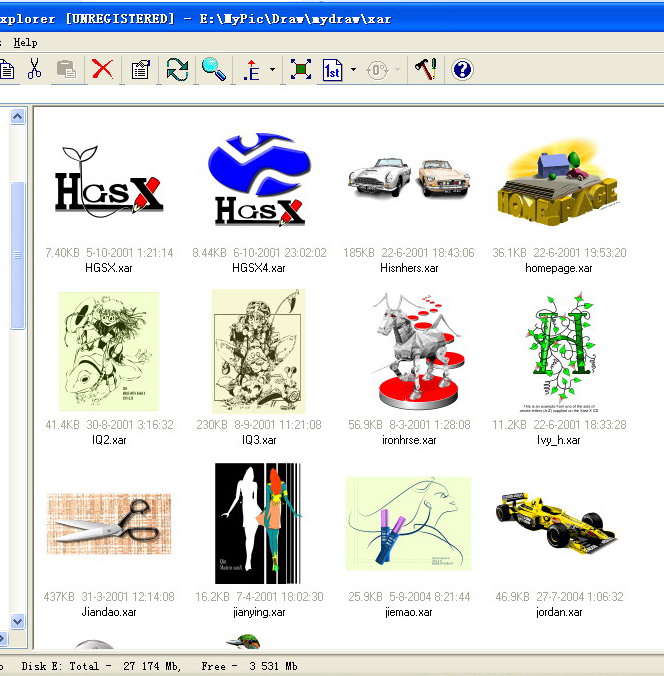Click file name jiemao.xar
Screen dimensions: 664x676
pos(409,612)
